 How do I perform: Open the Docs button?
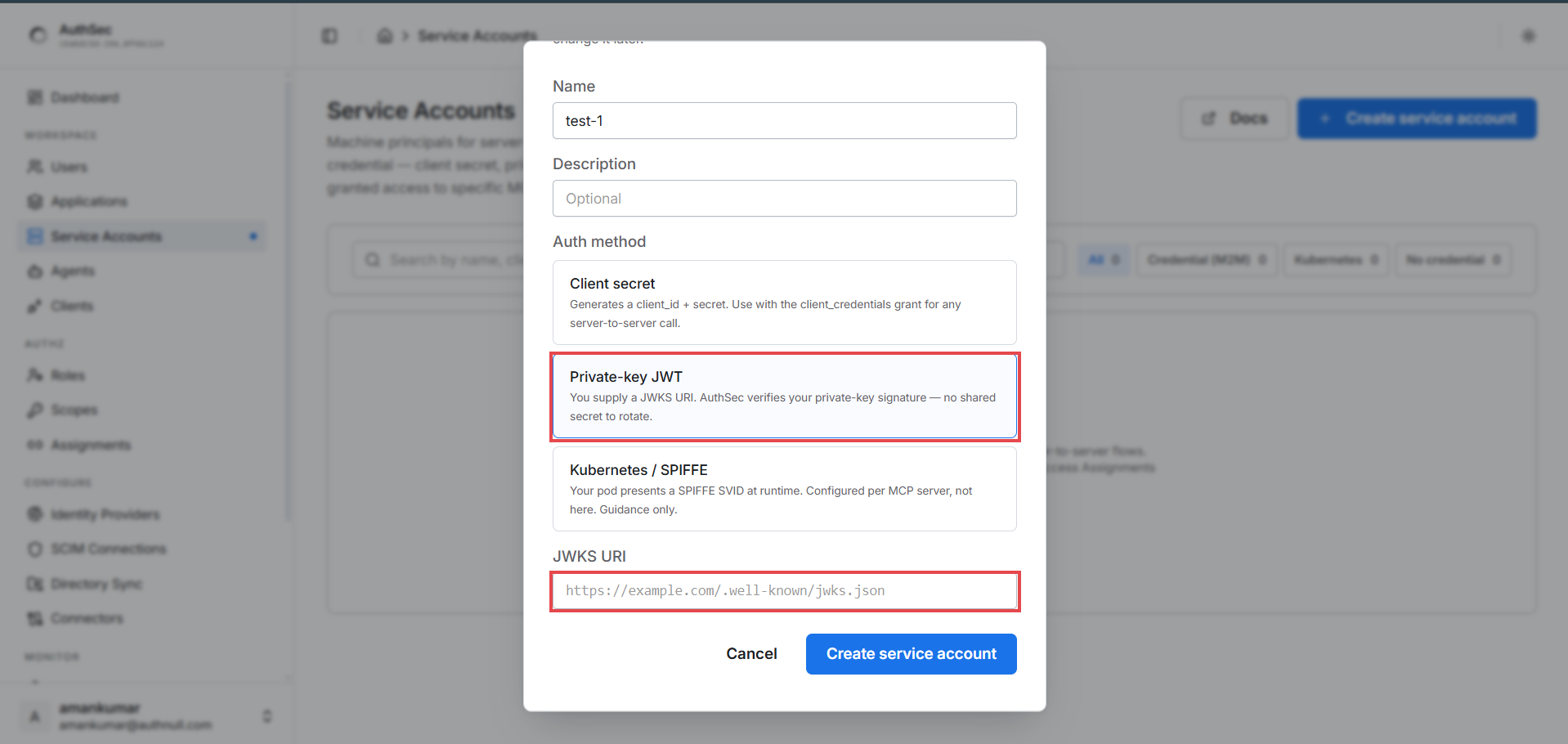1234,119
